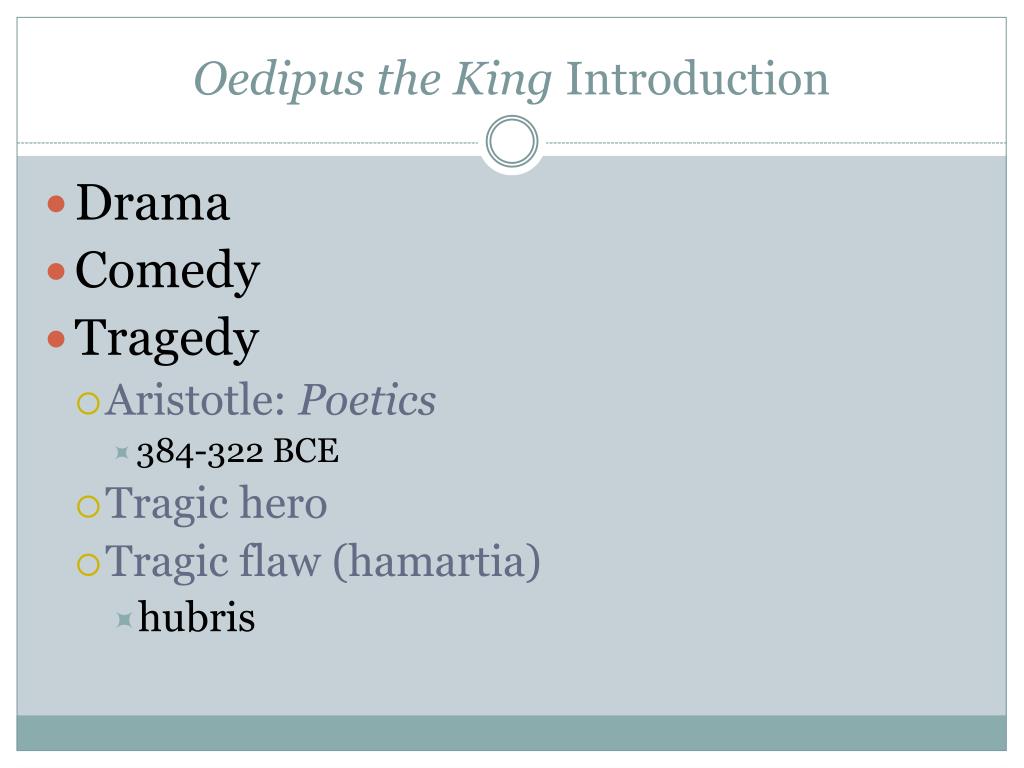Click the yellow ring bullet beside Tragic hero
This screenshot has width=1024, height=768.
coord(88,506)
